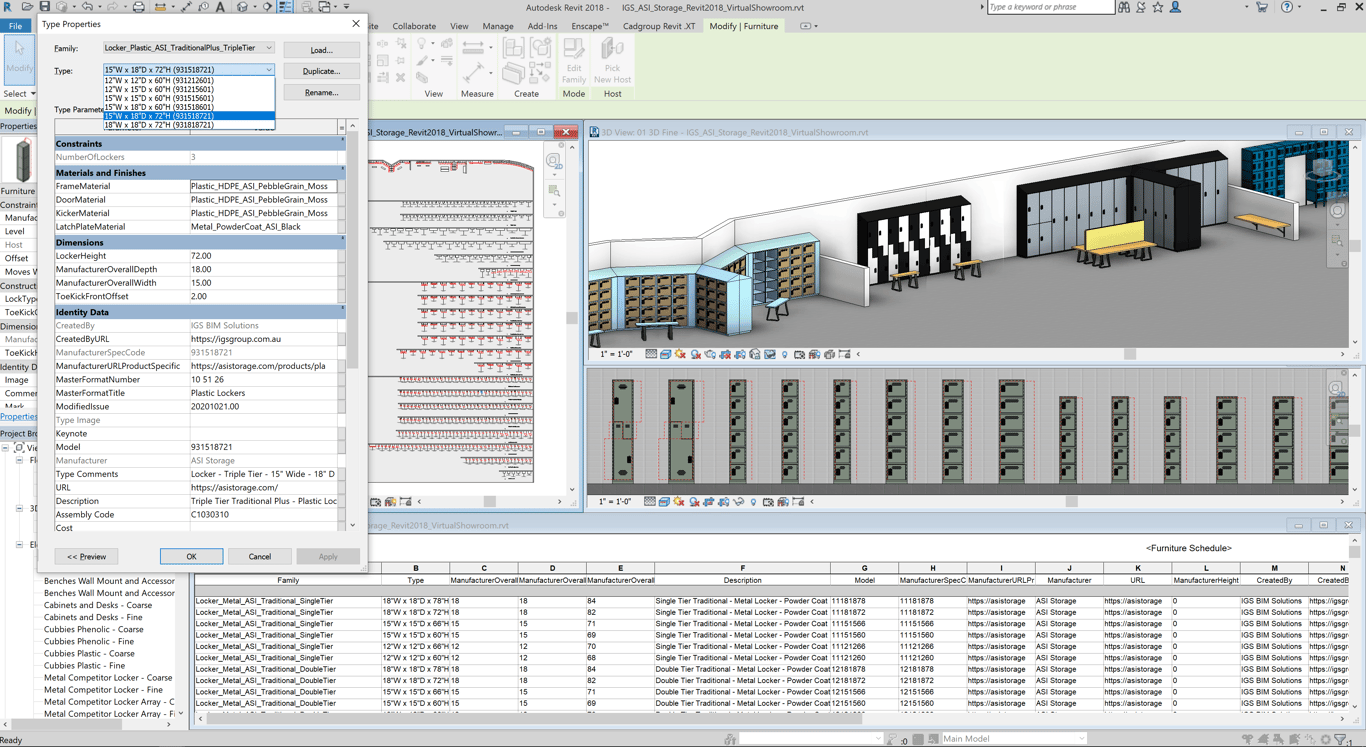
Task: Open the visual style icon in view controls
Action: pos(664,353)
